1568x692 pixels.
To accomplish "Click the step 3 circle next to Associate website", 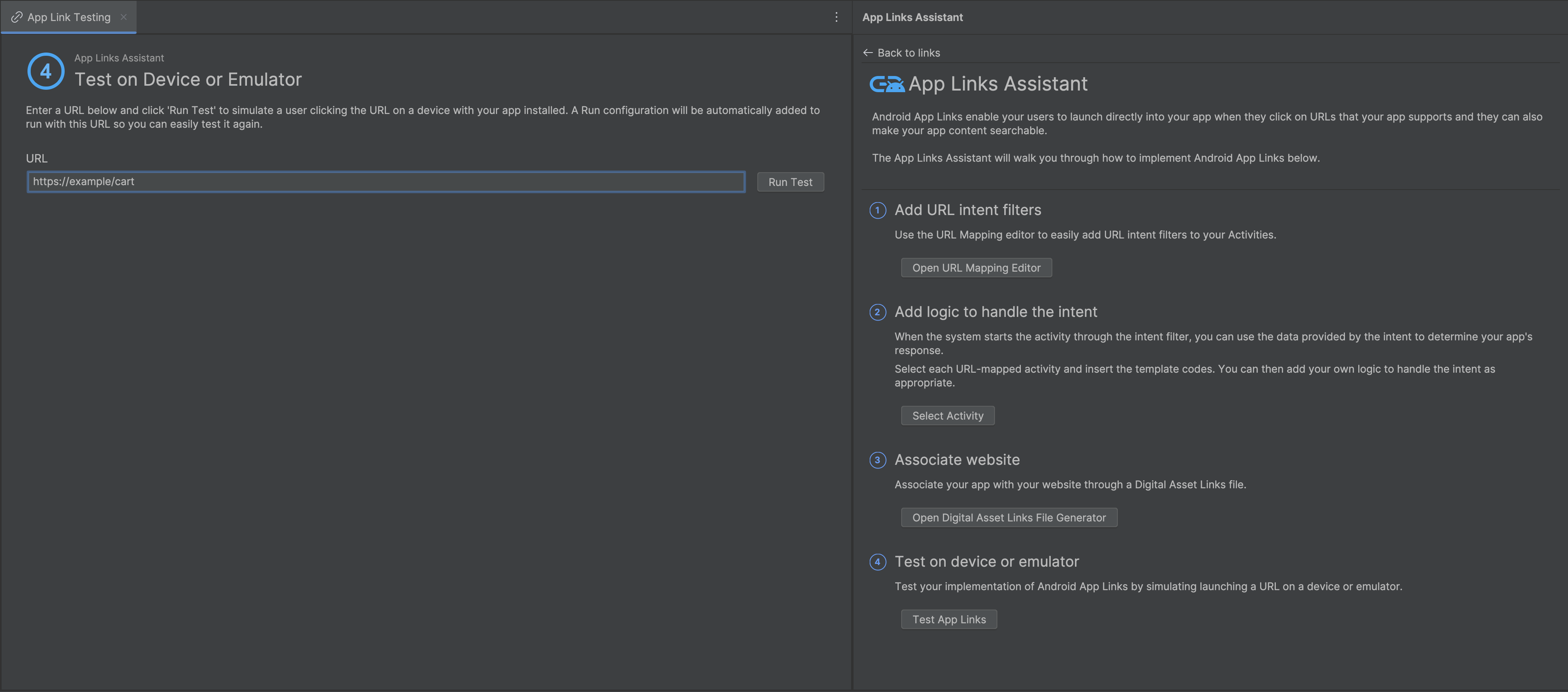I will (x=877, y=460).
